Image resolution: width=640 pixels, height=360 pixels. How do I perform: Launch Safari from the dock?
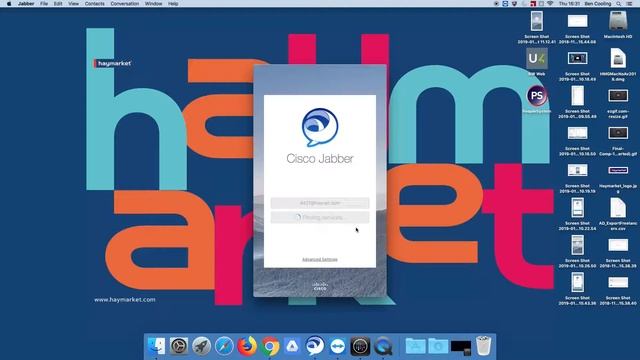(224, 346)
